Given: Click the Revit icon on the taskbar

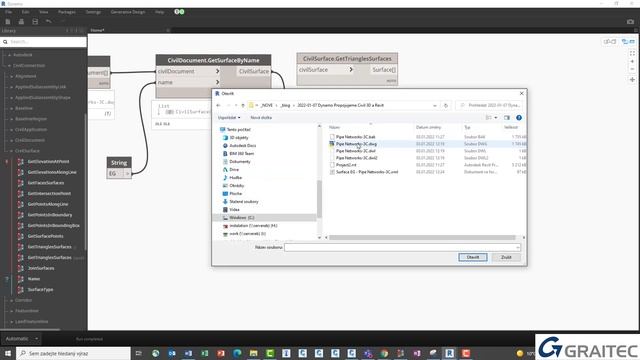Looking at the screenshot, I should pos(449,353).
